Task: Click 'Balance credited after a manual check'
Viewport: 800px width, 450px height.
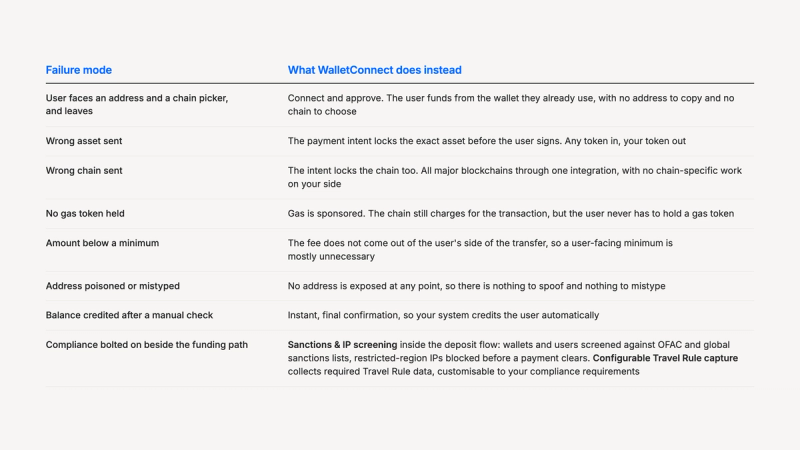Action: [x=129, y=315]
